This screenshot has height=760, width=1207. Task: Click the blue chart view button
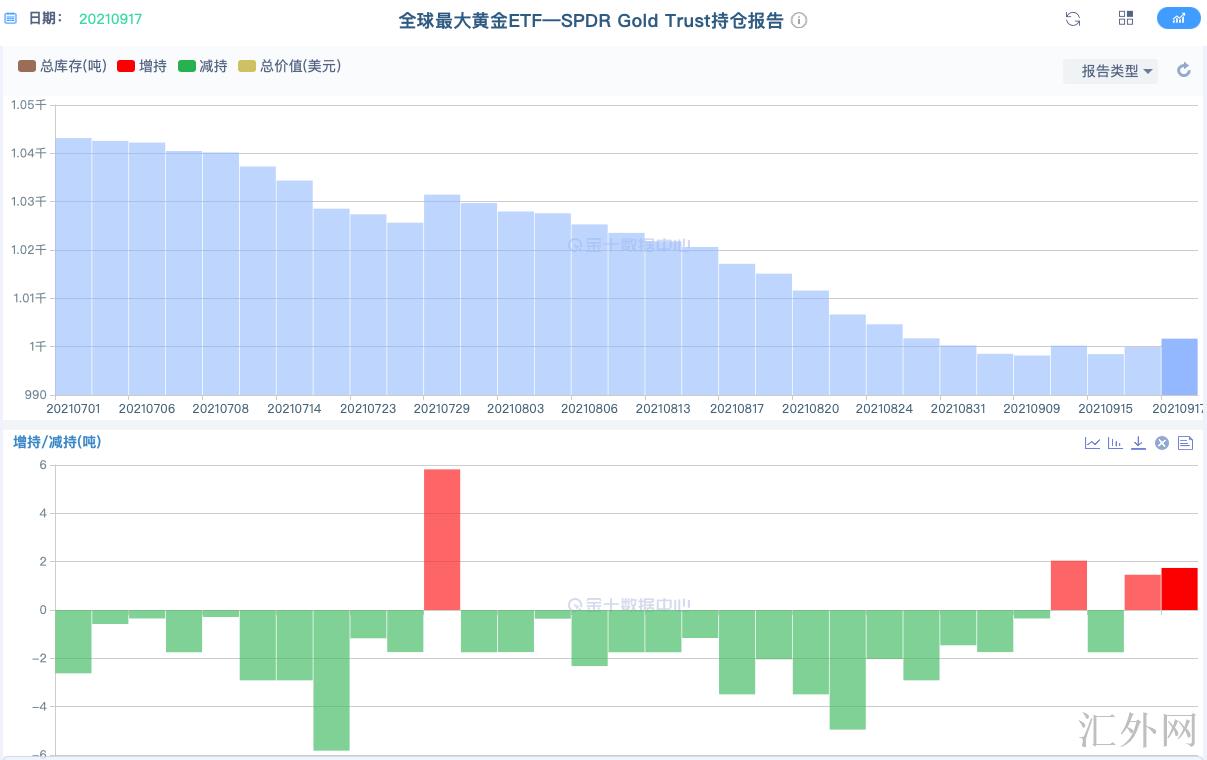[x=1178, y=19]
